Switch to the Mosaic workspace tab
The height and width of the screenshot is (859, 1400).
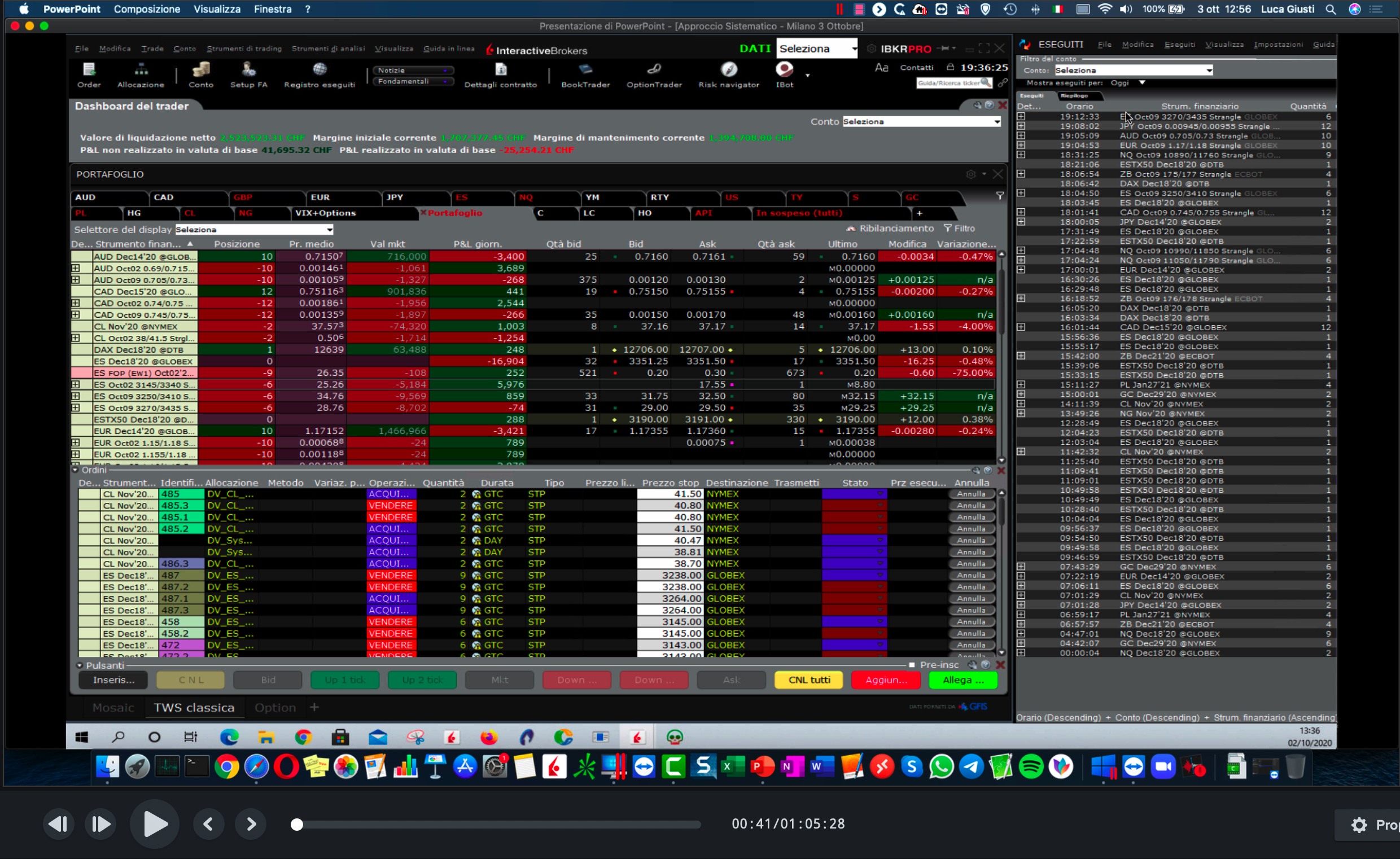(x=113, y=708)
